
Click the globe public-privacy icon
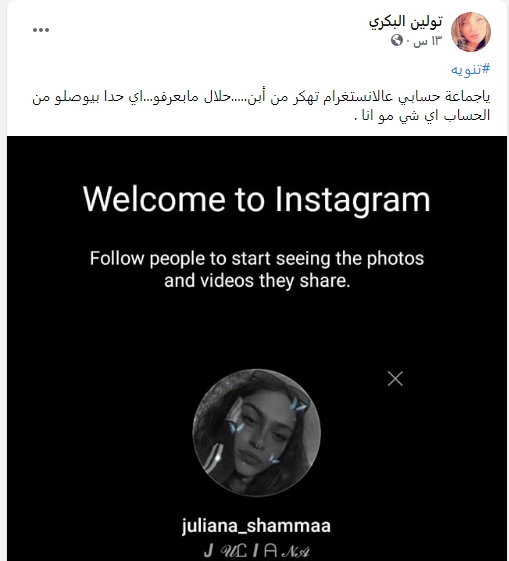pos(397,40)
